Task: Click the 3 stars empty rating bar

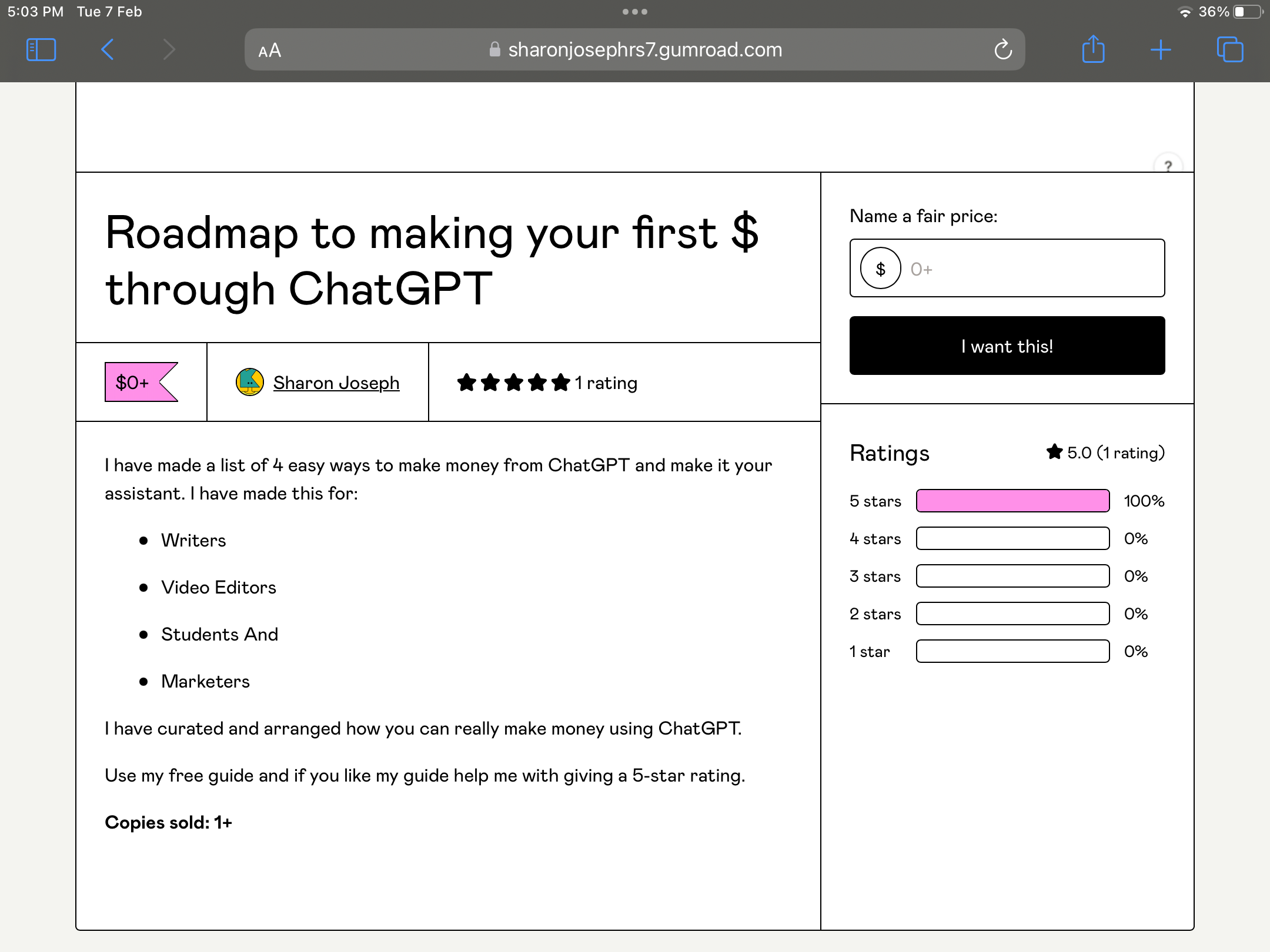Action: point(1013,576)
